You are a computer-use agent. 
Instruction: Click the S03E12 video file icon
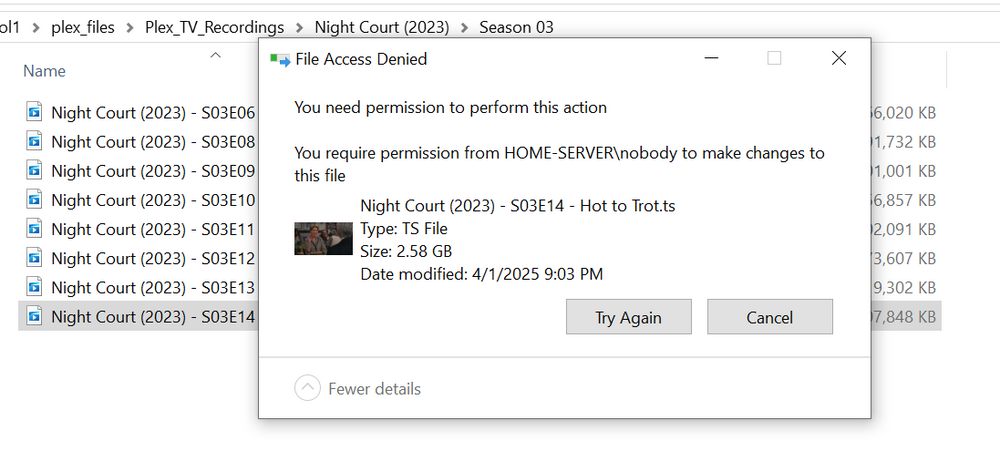(x=34, y=258)
